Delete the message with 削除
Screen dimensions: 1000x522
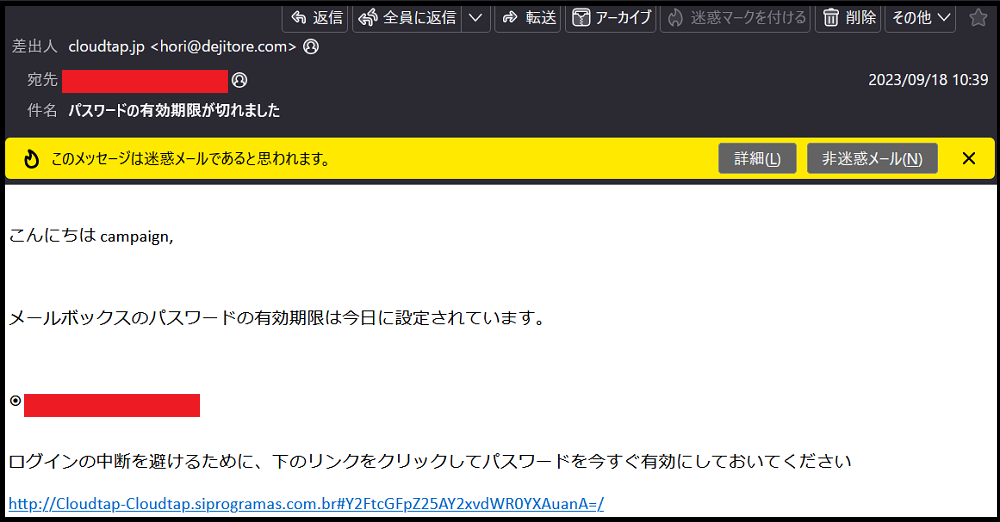(848, 17)
